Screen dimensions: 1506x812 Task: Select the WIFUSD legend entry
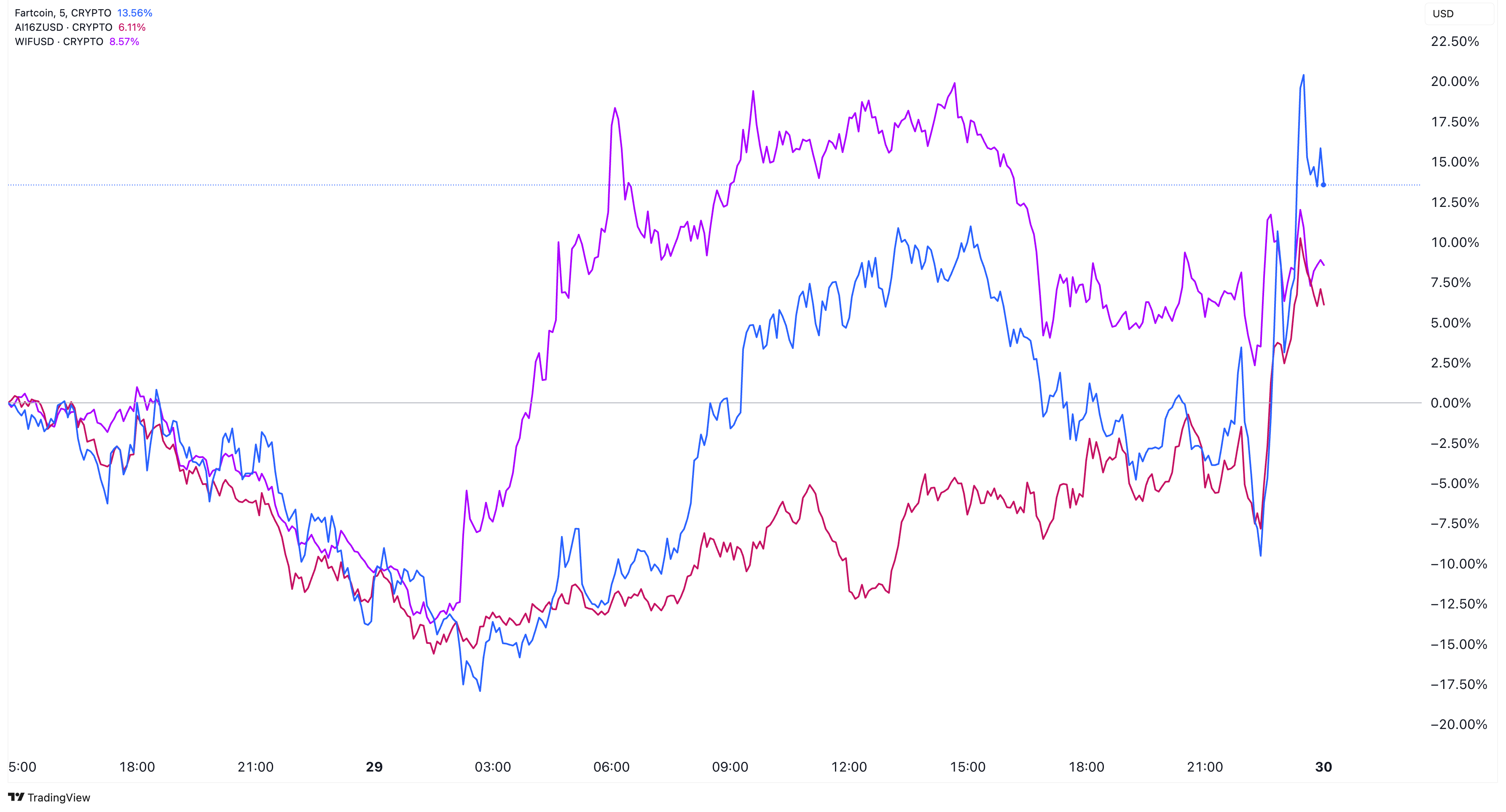[x=59, y=42]
